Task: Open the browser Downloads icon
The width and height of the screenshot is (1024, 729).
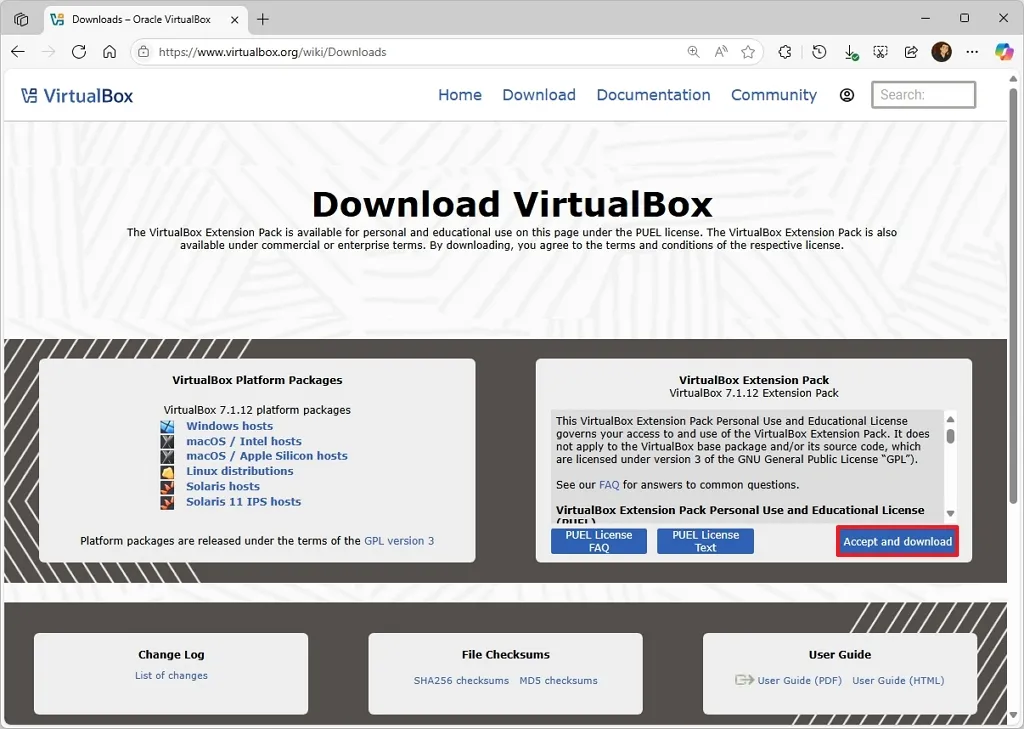Action: coord(851,52)
